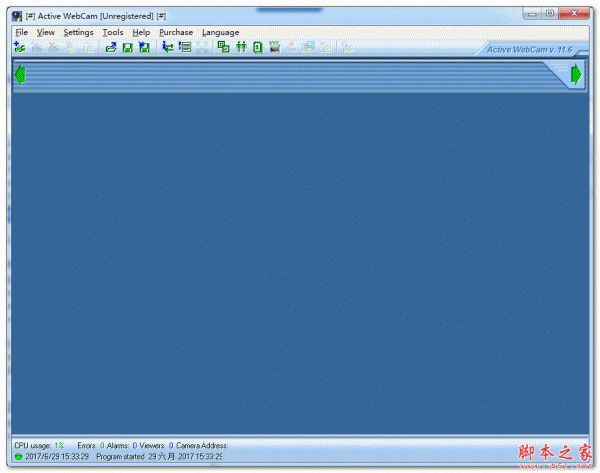The width and height of the screenshot is (600, 473).
Task: Click the green status indicator in status bar
Action: point(18,457)
